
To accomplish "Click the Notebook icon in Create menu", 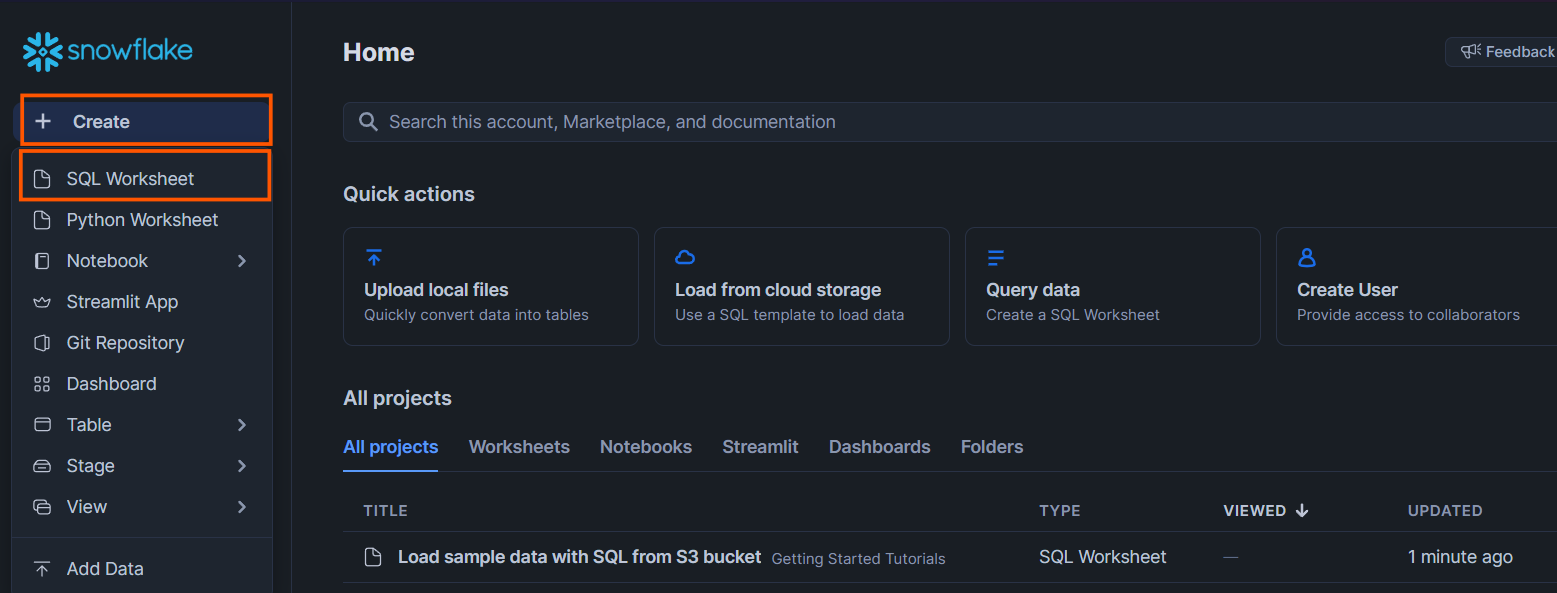I will (x=42, y=261).
